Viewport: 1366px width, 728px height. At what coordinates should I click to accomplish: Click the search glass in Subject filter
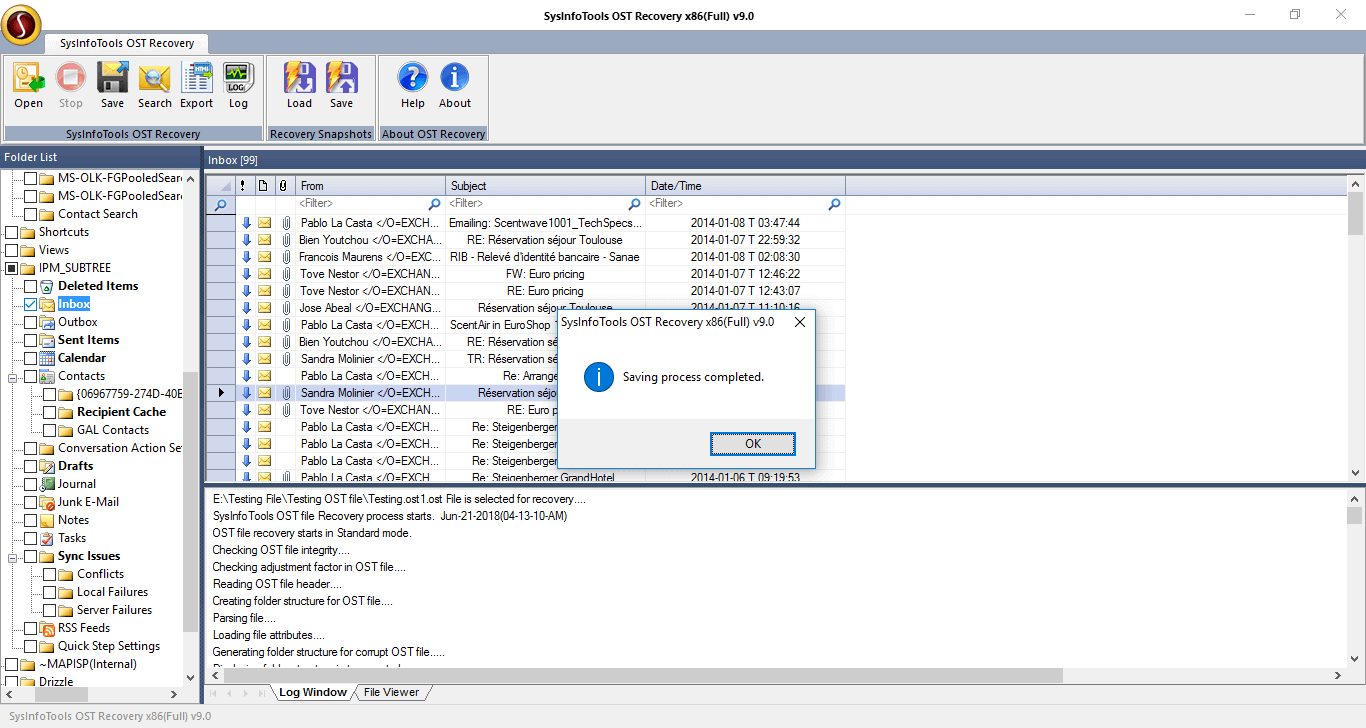tap(634, 204)
